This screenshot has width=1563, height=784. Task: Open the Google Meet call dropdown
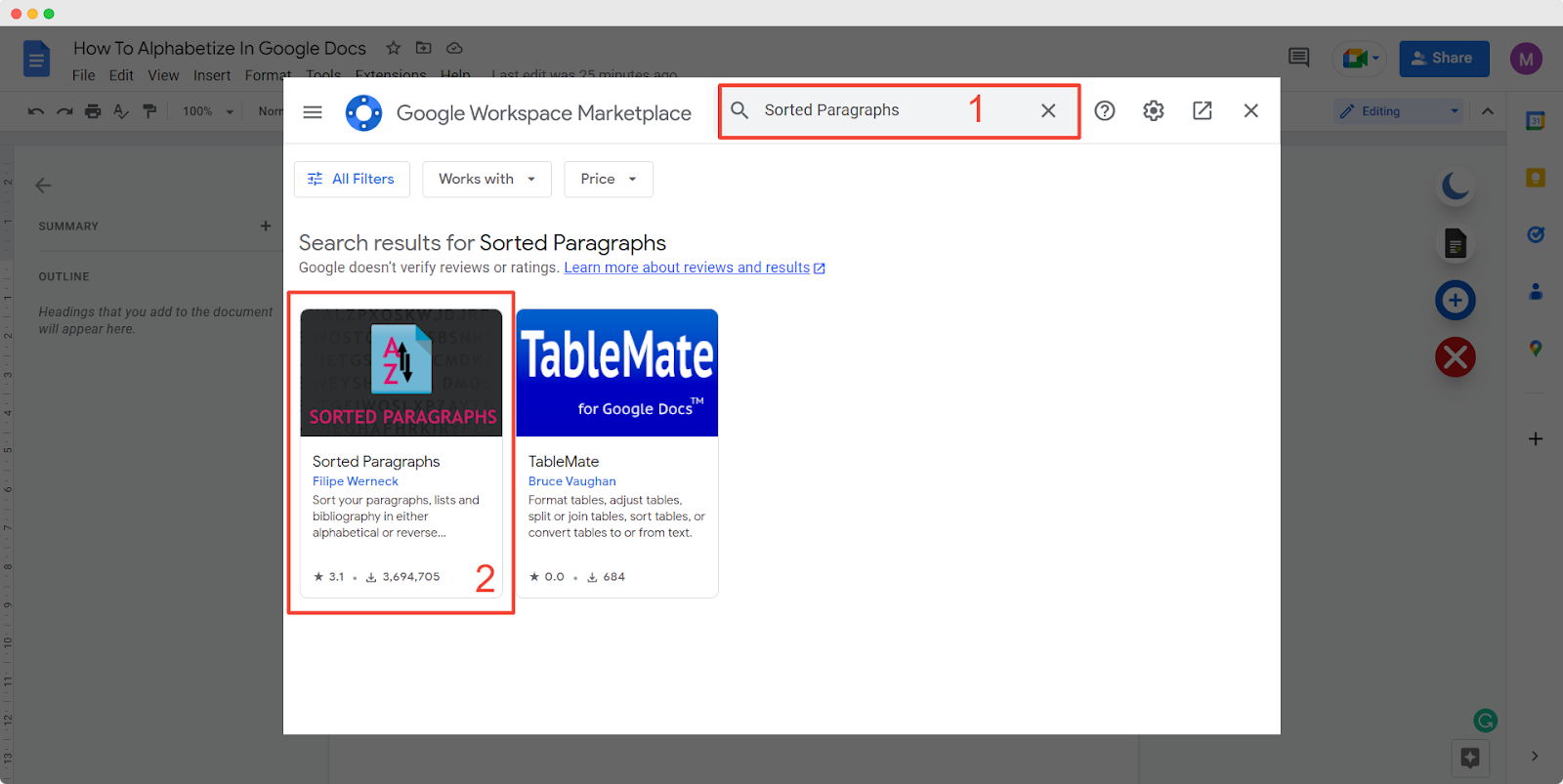pyautogui.click(x=1359, y=59)
